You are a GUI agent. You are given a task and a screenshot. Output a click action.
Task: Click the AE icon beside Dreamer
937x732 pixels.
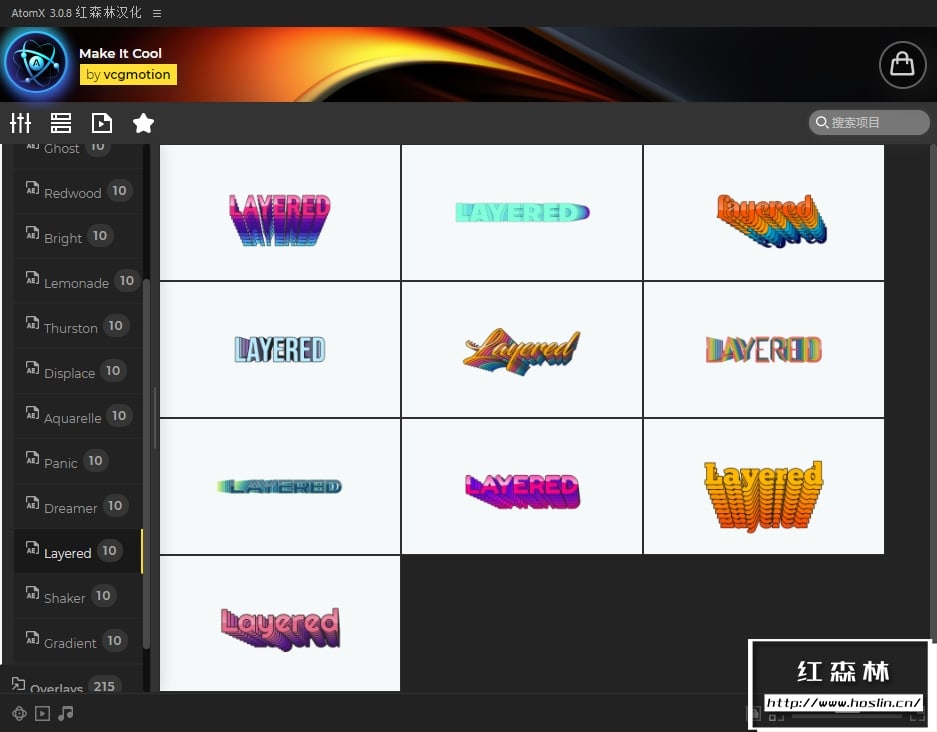click(32, 503)
